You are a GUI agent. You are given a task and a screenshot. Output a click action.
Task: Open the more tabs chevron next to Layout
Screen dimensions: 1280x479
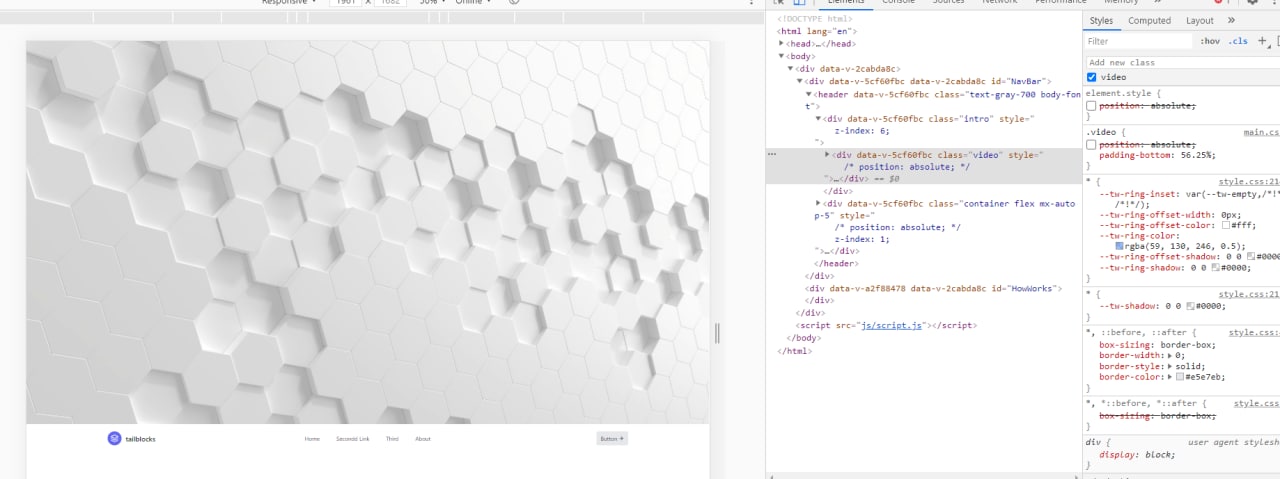pos(1231,20)
